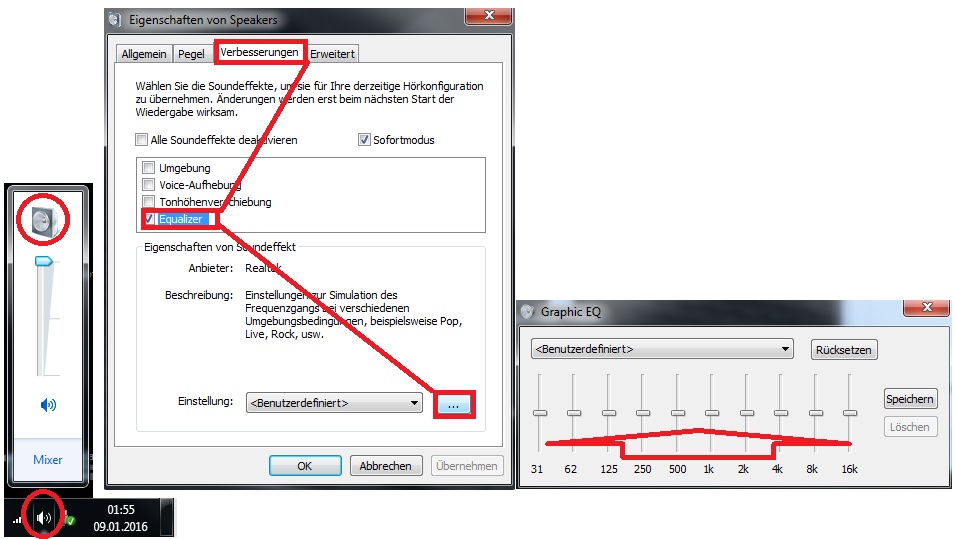Click the taskbar volume tray icon

(x=43, y=518)
